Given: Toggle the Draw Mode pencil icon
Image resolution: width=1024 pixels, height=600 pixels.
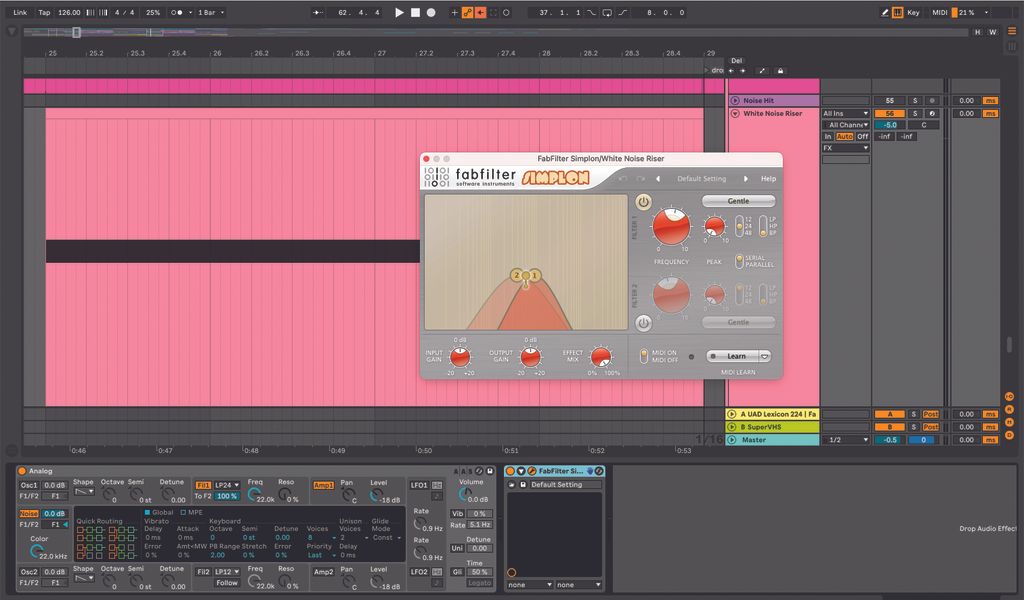Looking at the screenshot, I should [885, 12].
